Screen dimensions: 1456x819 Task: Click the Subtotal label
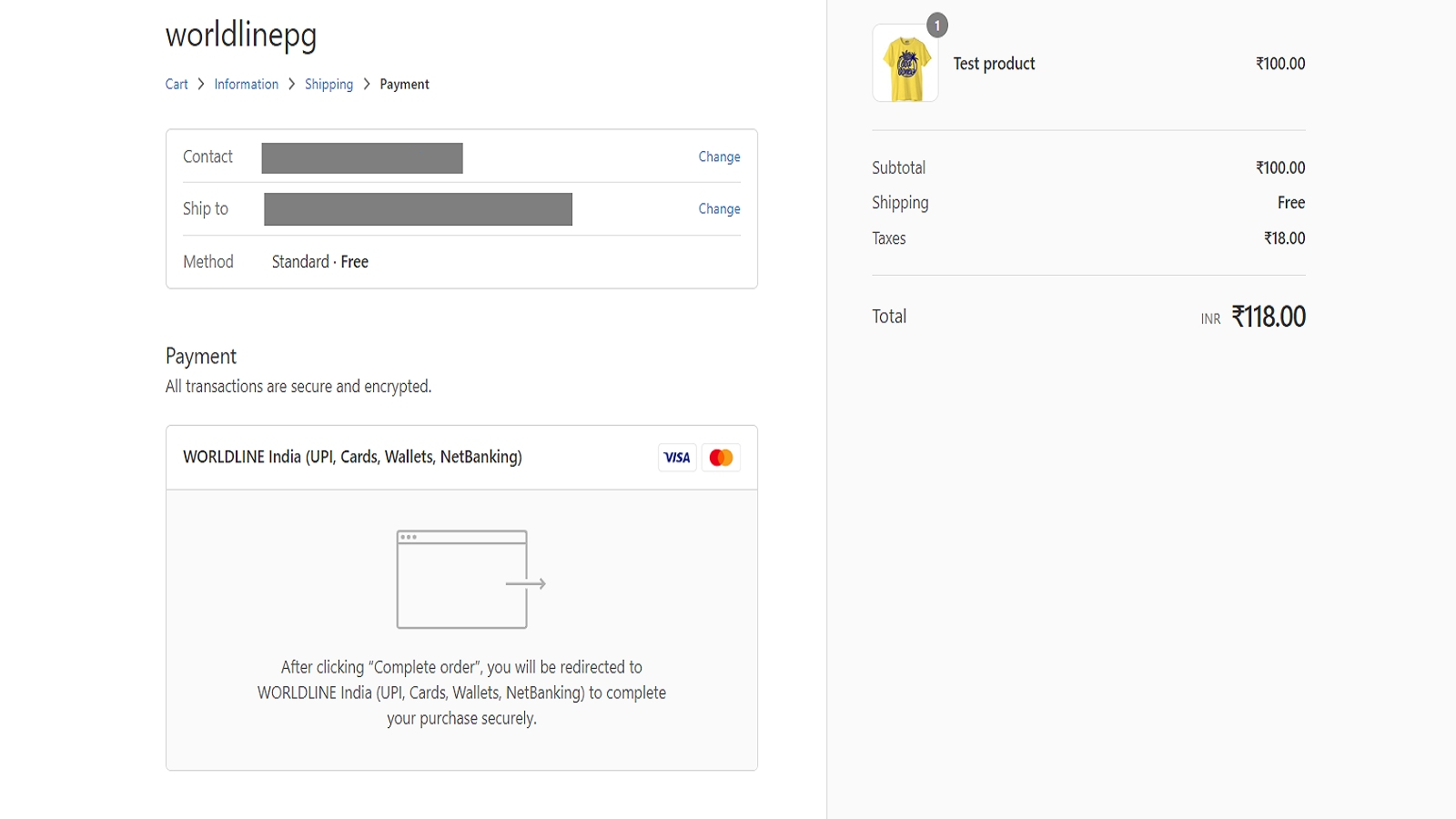tap(899, 168)
